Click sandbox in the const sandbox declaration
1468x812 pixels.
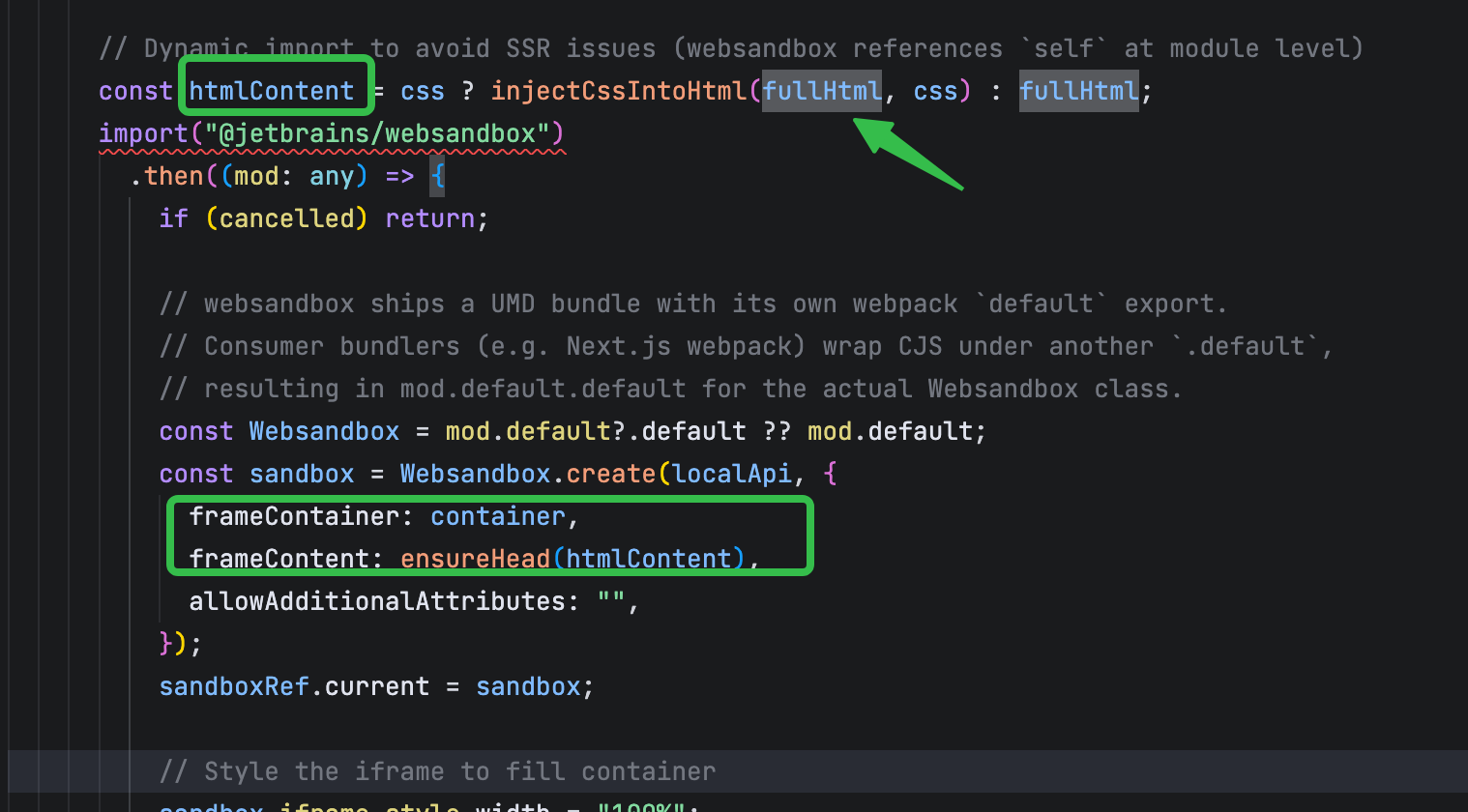click(302, 474)
